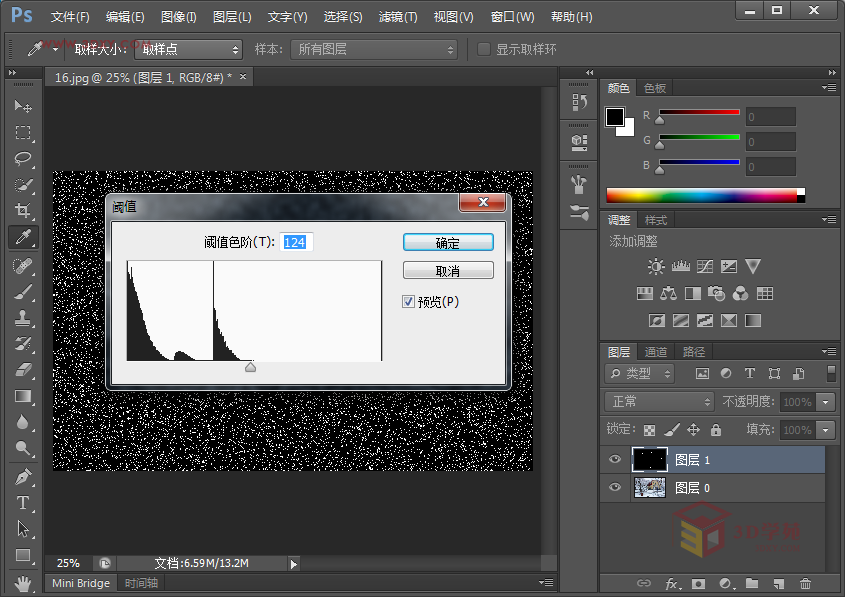
Task: Click the R channel slider handle
Action: coord(660,120)
